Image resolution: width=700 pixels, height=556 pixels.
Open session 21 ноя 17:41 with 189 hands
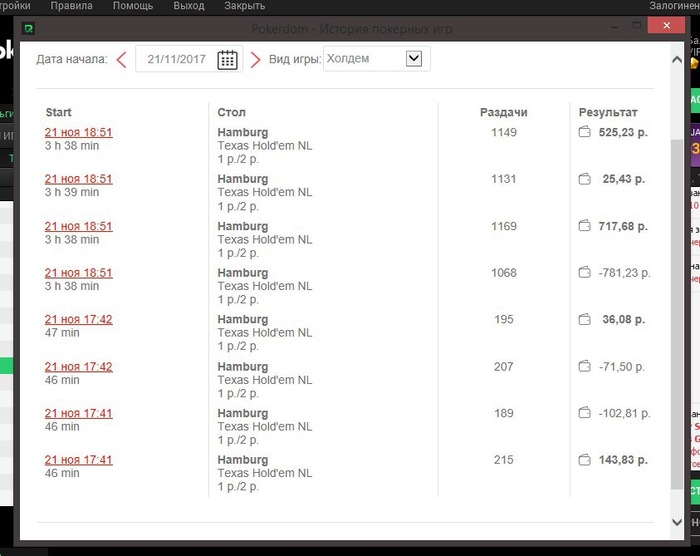pyautogui.click(x=79, y=413)
